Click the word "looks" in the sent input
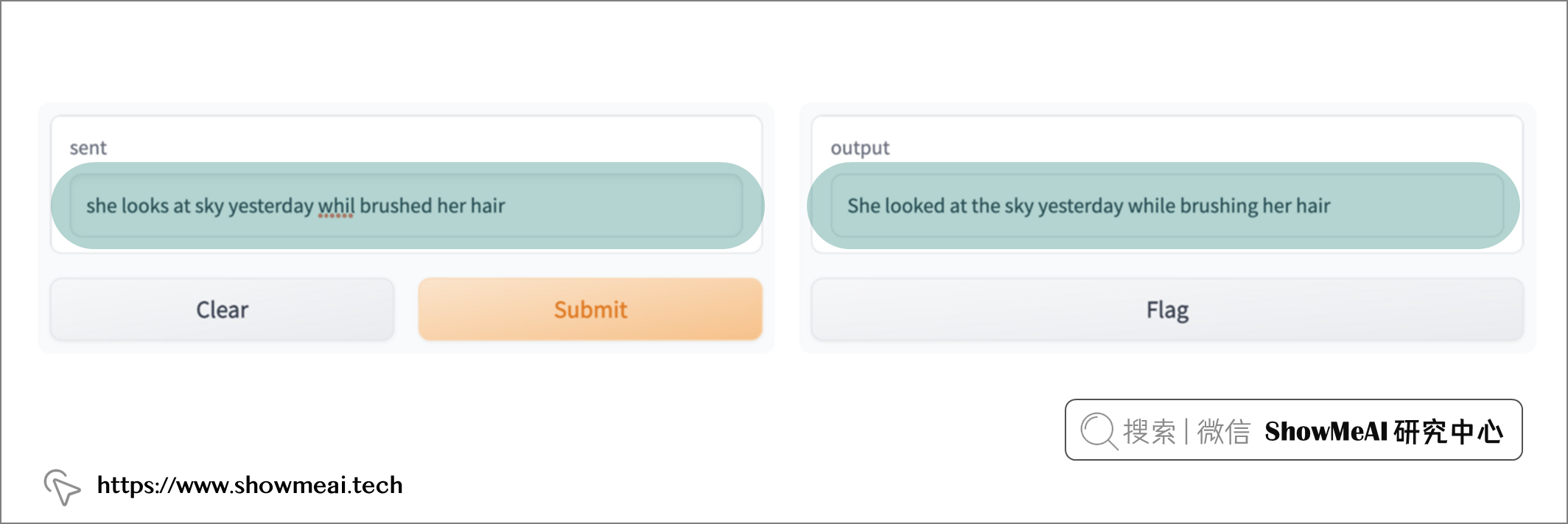The image size is (1568, 524). click(145, 206)
